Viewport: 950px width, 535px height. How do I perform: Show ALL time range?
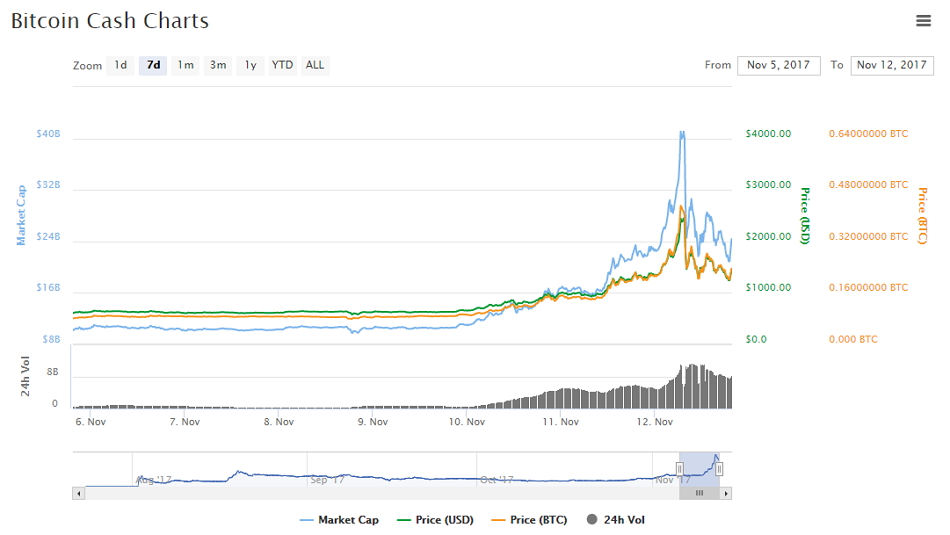click(x=315, y=66)
